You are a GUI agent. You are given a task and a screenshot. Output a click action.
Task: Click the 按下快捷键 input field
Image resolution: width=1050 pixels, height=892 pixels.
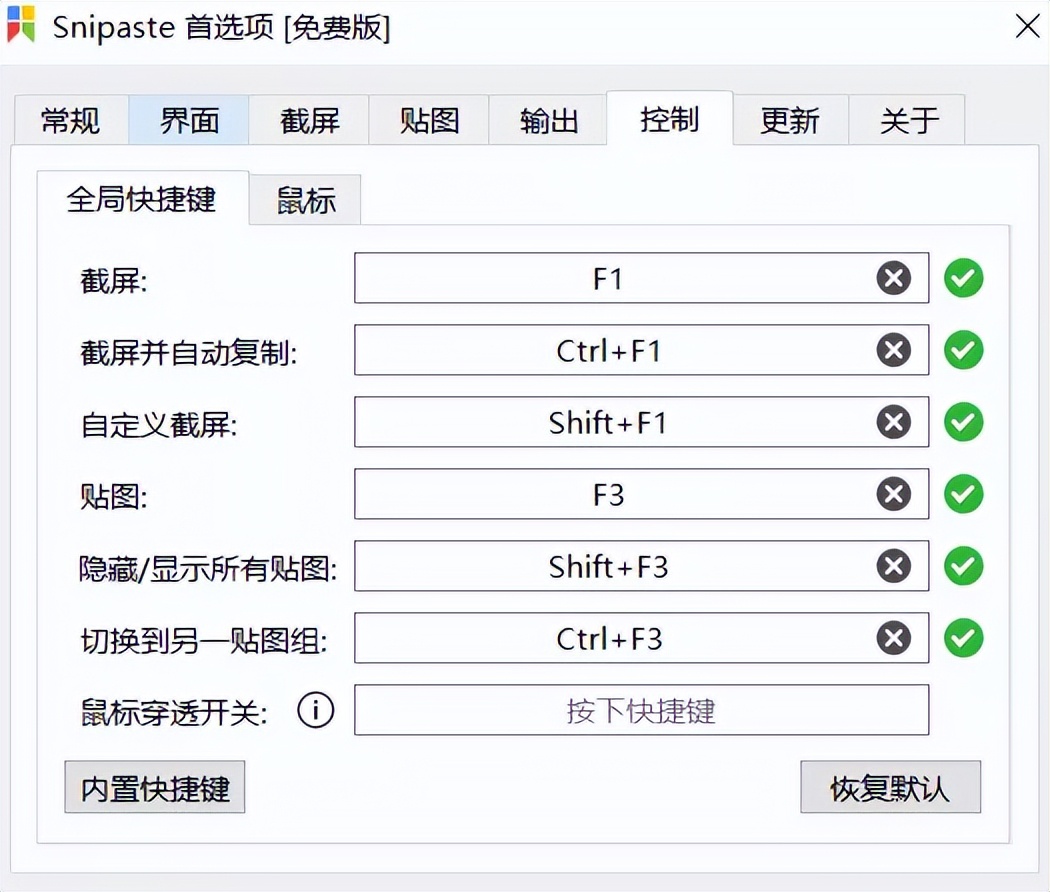[641, 710]
